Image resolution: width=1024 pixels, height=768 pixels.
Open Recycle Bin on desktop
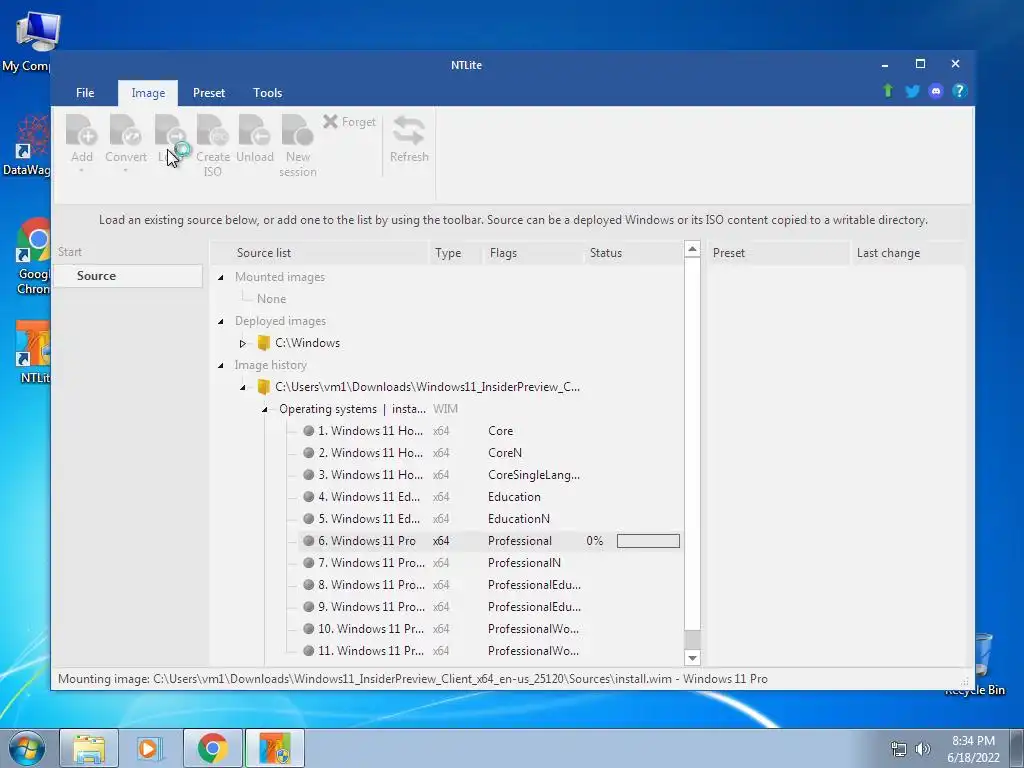978,664
